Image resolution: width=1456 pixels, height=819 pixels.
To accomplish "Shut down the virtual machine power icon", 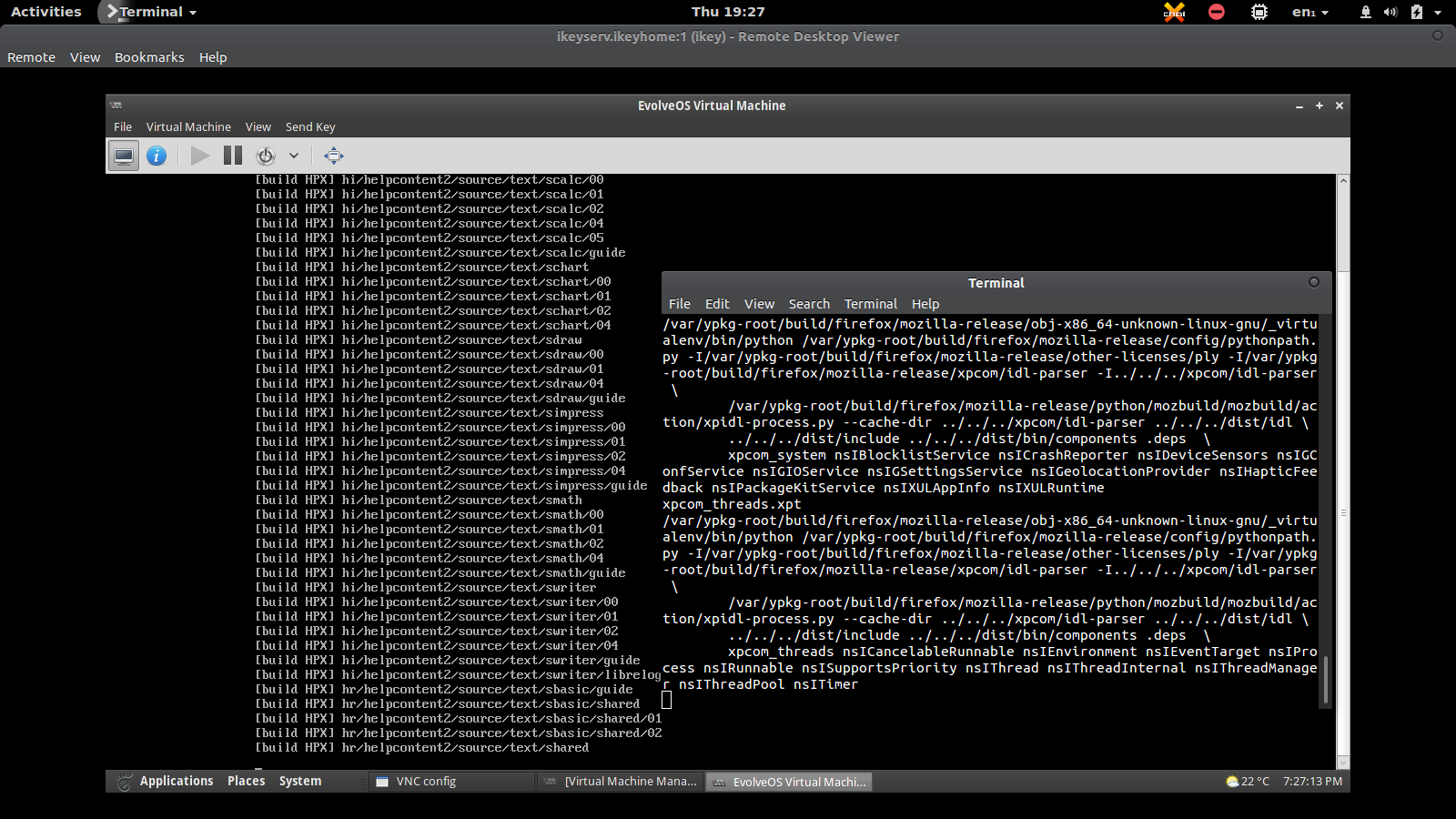I will [x=266, y=156].
